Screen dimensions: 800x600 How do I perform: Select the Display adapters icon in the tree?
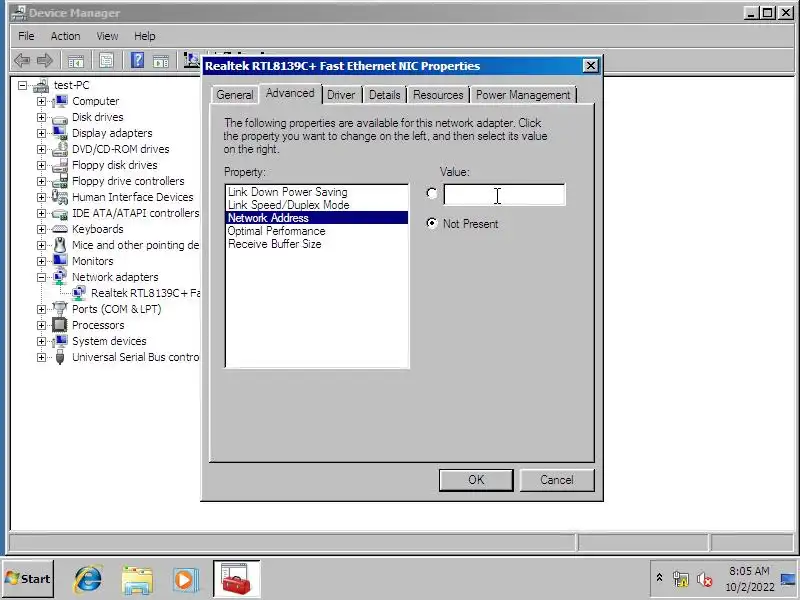60,133
